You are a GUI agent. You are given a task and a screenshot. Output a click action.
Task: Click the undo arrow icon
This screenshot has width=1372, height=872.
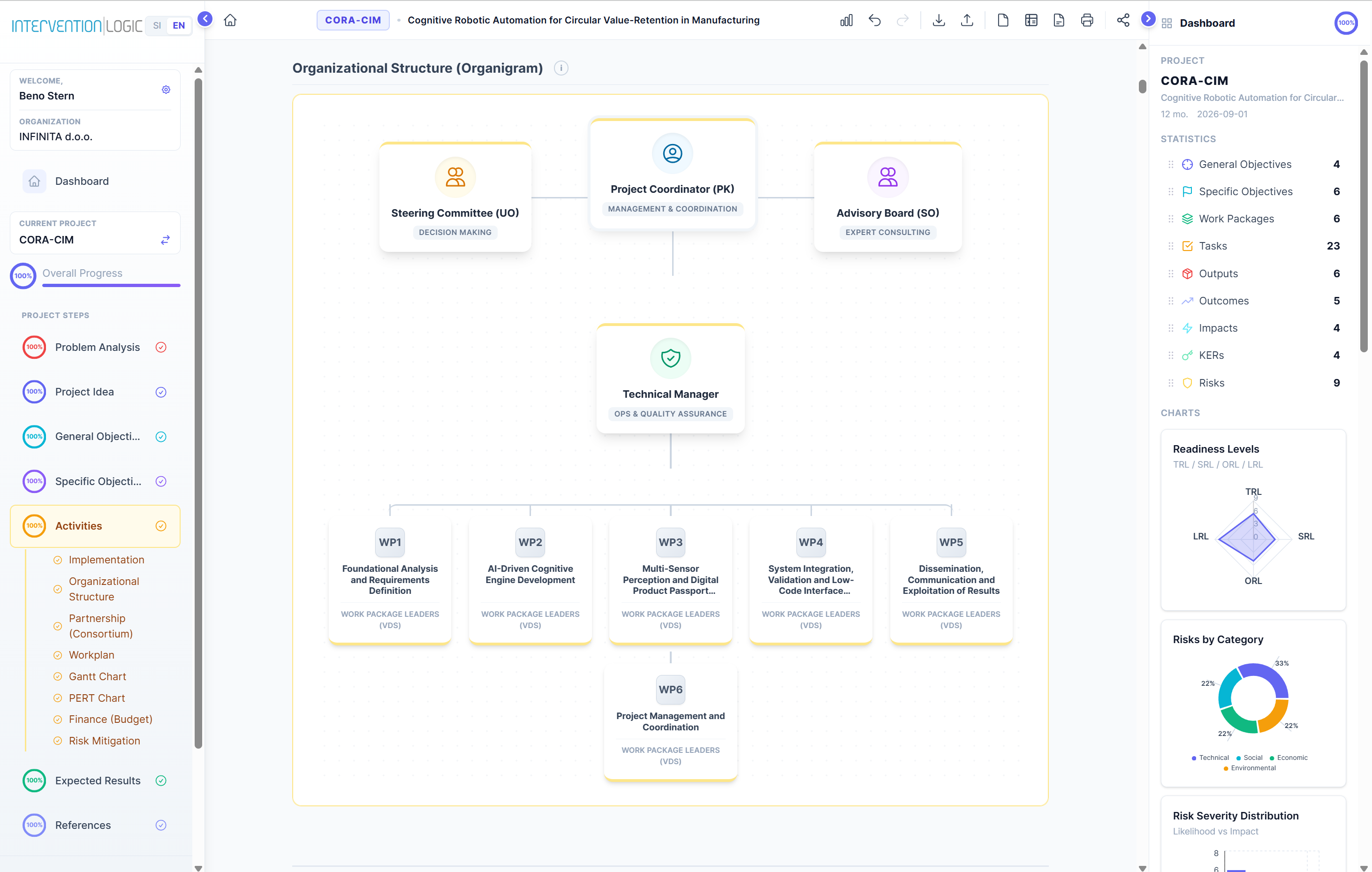coord(875,21)
